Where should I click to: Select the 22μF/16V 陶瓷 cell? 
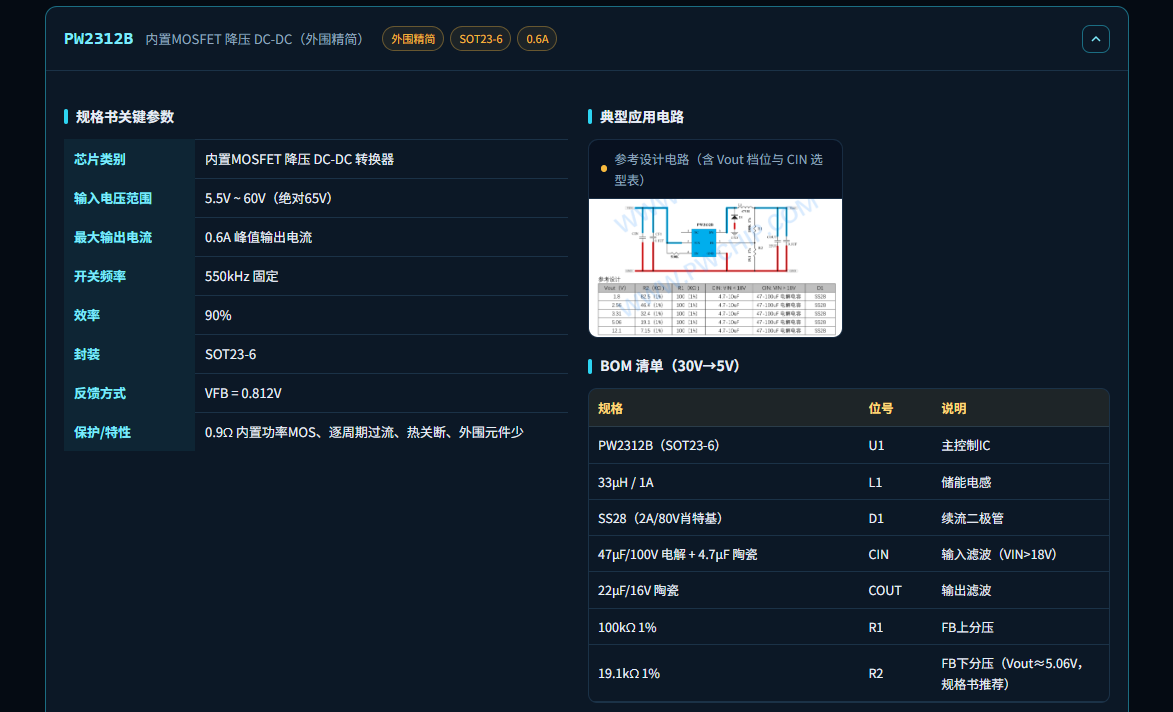(638, 590)
